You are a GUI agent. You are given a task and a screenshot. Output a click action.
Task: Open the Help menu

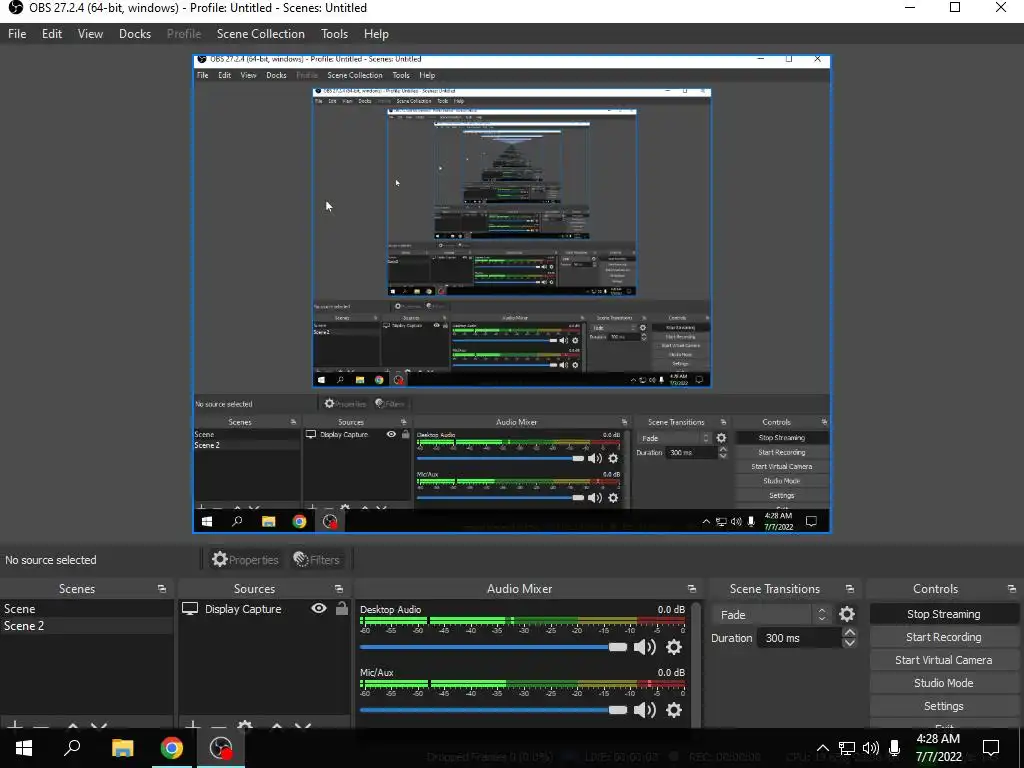376,34
